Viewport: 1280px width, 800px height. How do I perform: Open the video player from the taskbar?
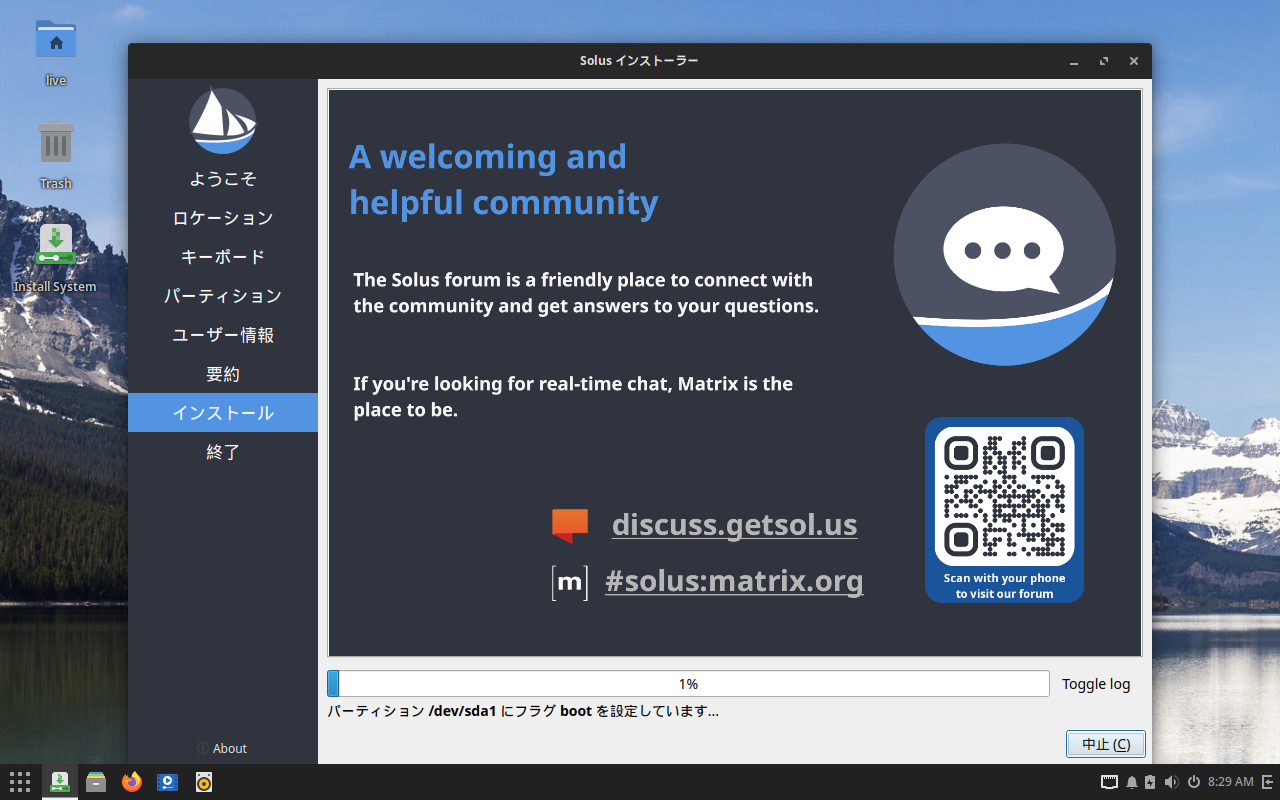click(168, 782)
